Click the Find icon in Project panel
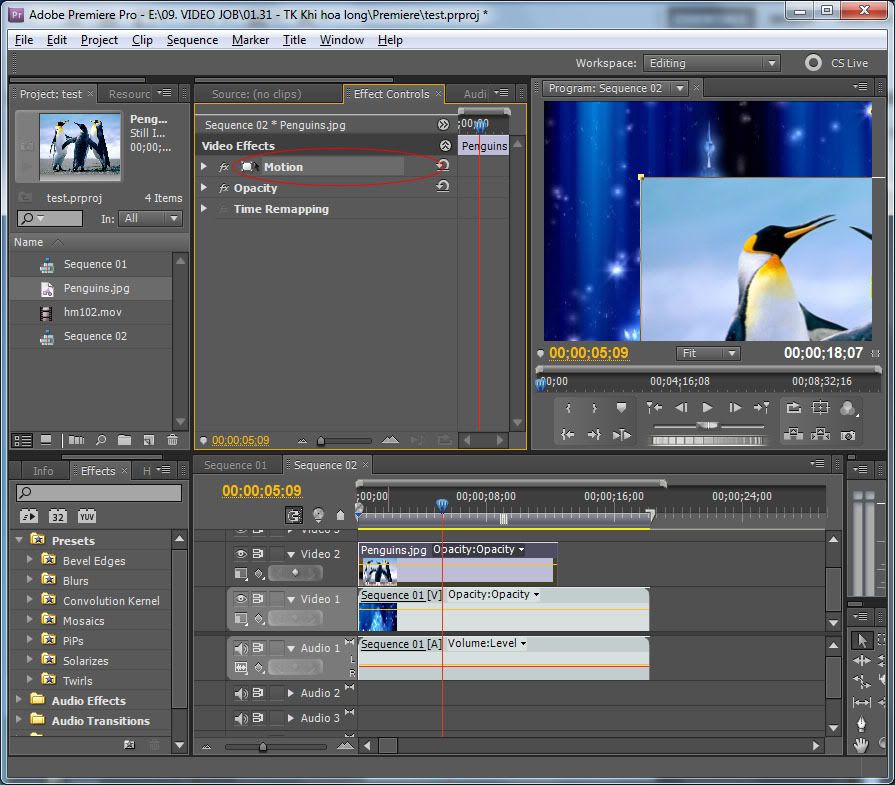Viewport: 895px width, 785px height. (x=101, y=440)
